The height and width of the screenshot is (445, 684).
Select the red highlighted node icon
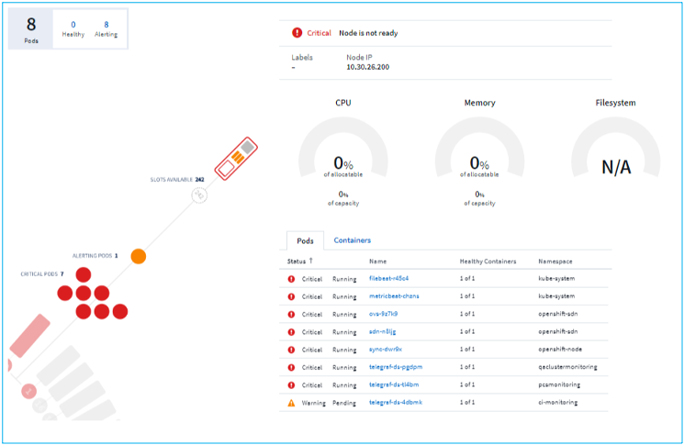click(x=236, y=159)
